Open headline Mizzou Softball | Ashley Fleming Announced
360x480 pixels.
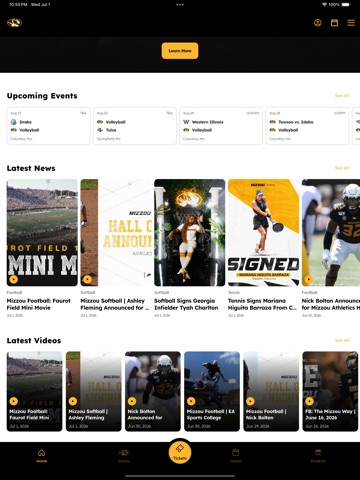(x=114, y=304)
